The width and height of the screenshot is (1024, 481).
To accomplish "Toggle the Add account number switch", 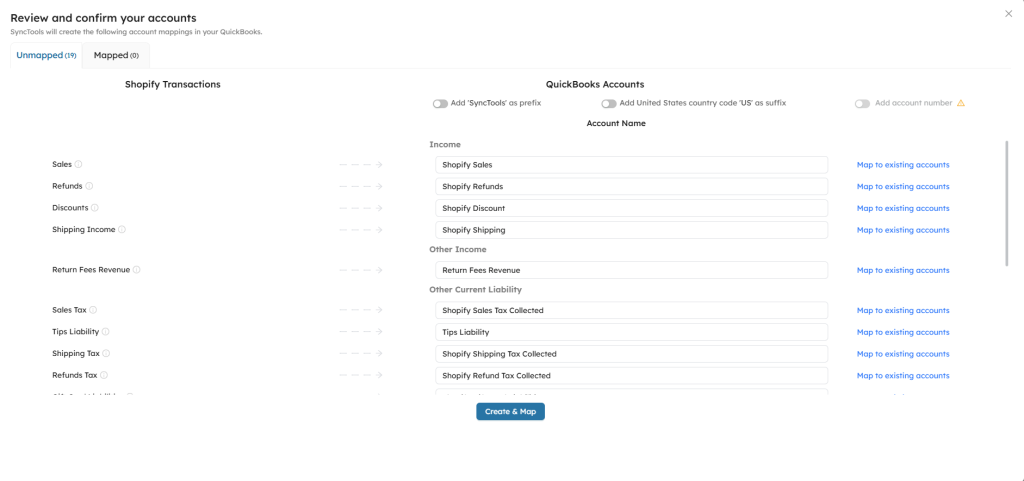I will (x=862, y=103).
